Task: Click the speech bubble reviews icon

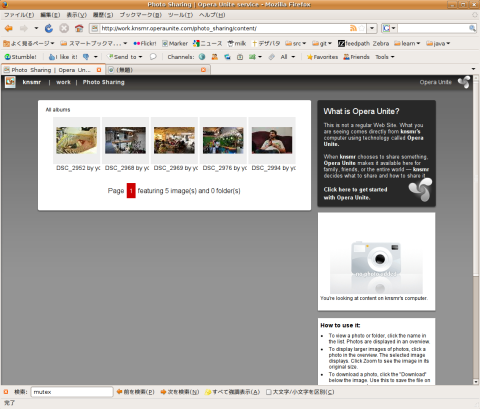Action: tap(153, 57)
